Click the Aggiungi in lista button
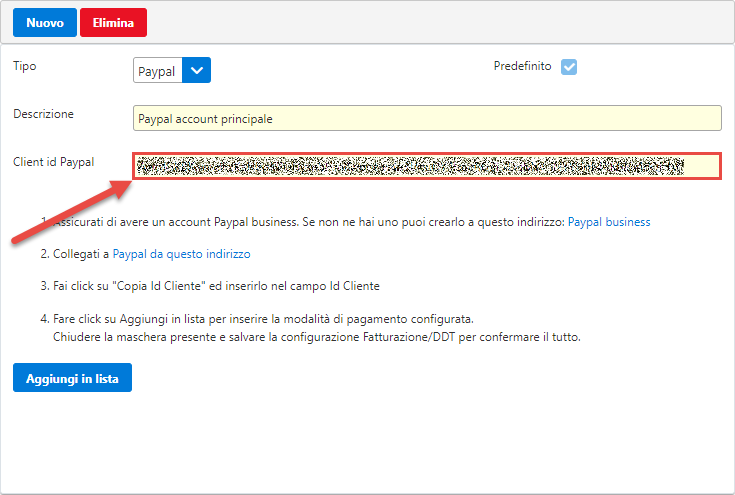735x495 pixels. click(72, 378)
